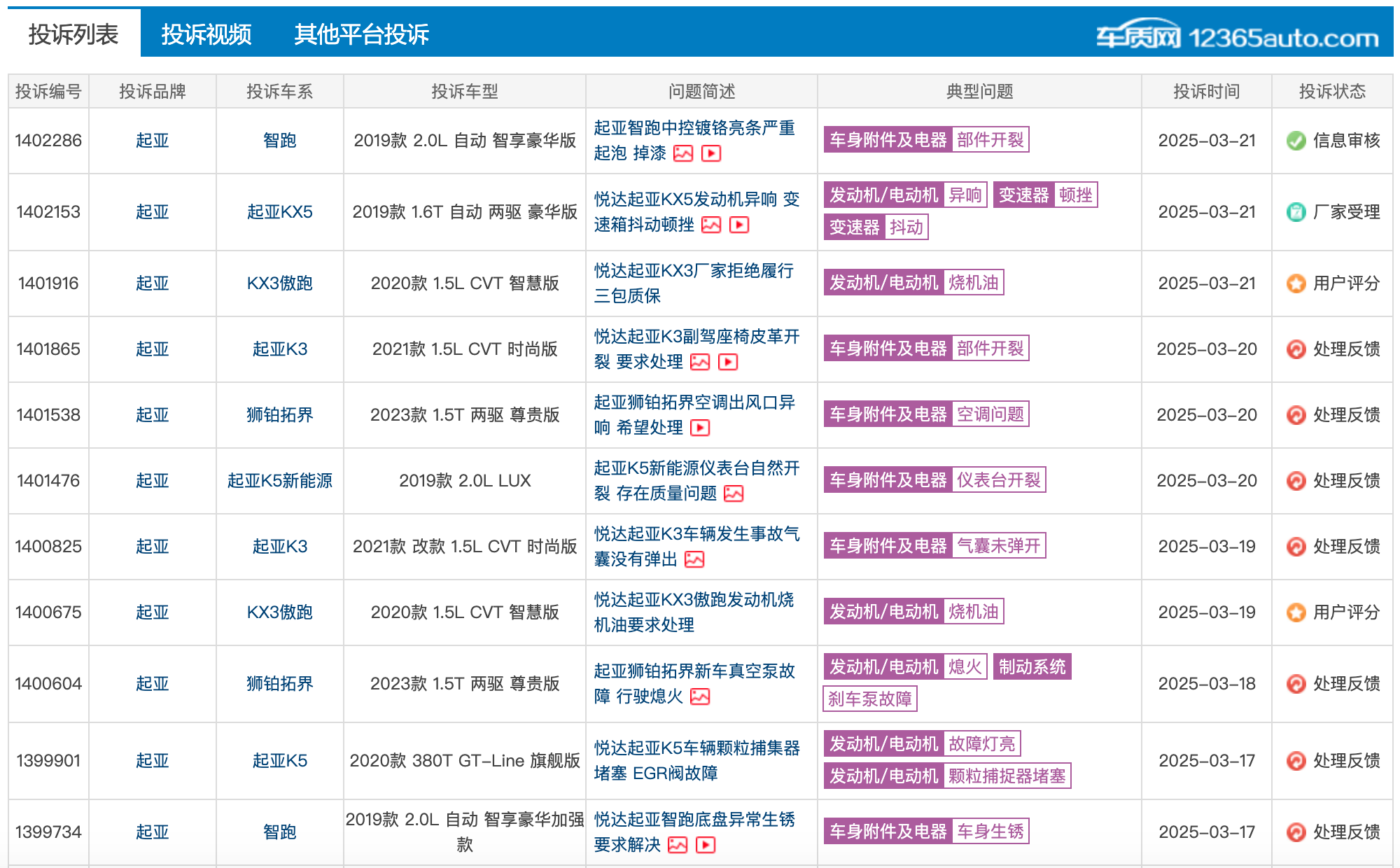This screenshot has width=1400, height=868.
Task: Open image icon in complaint 1402286 row
Action: [x=683, y=153]
